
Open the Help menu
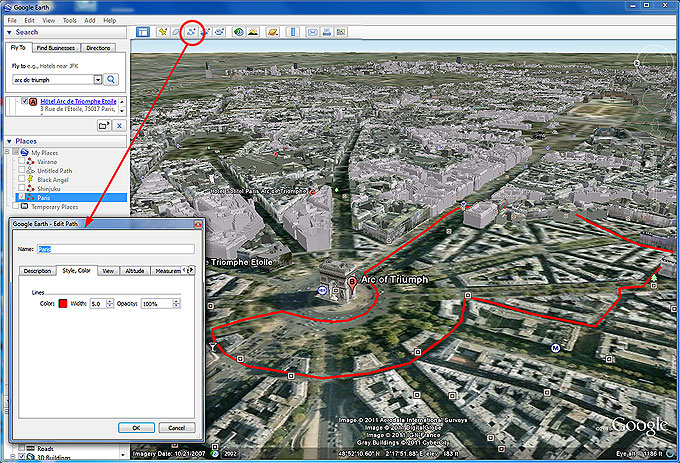click(110, 20)
